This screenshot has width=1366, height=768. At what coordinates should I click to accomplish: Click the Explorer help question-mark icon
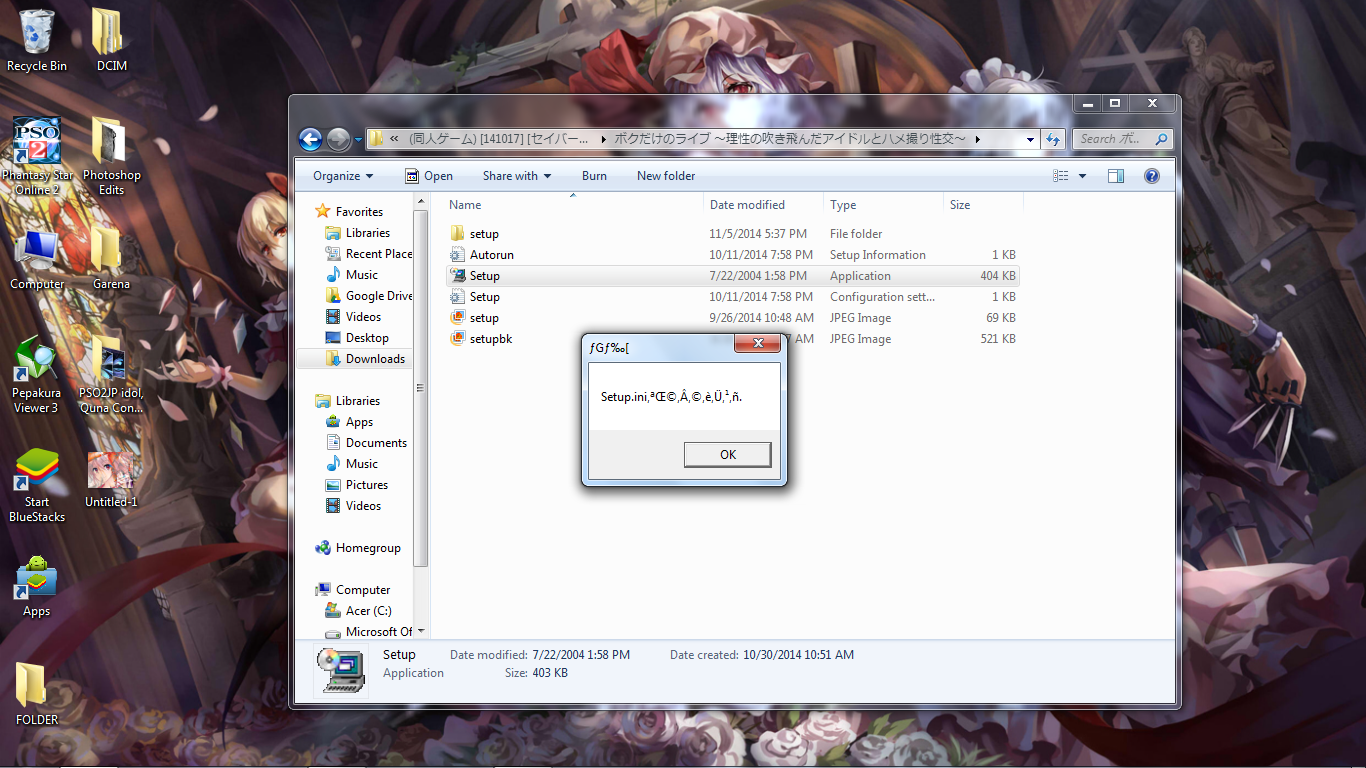coord(1151,176)
